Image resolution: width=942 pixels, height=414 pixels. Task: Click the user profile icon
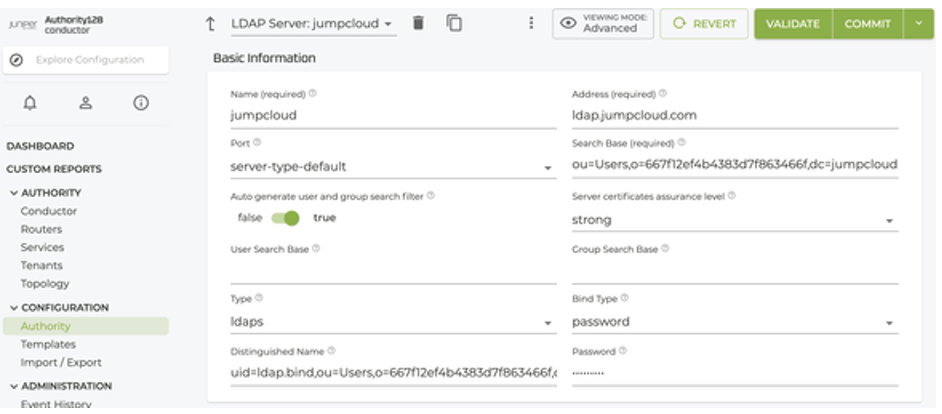85,102
